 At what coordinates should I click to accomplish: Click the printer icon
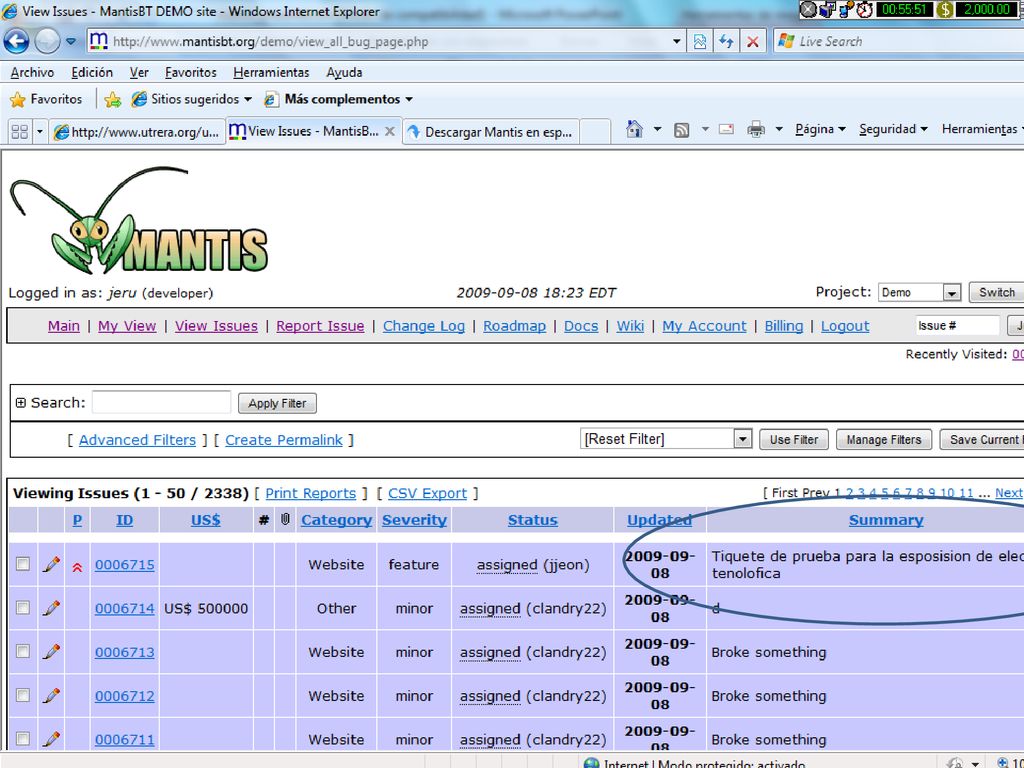tap(756, 129)
